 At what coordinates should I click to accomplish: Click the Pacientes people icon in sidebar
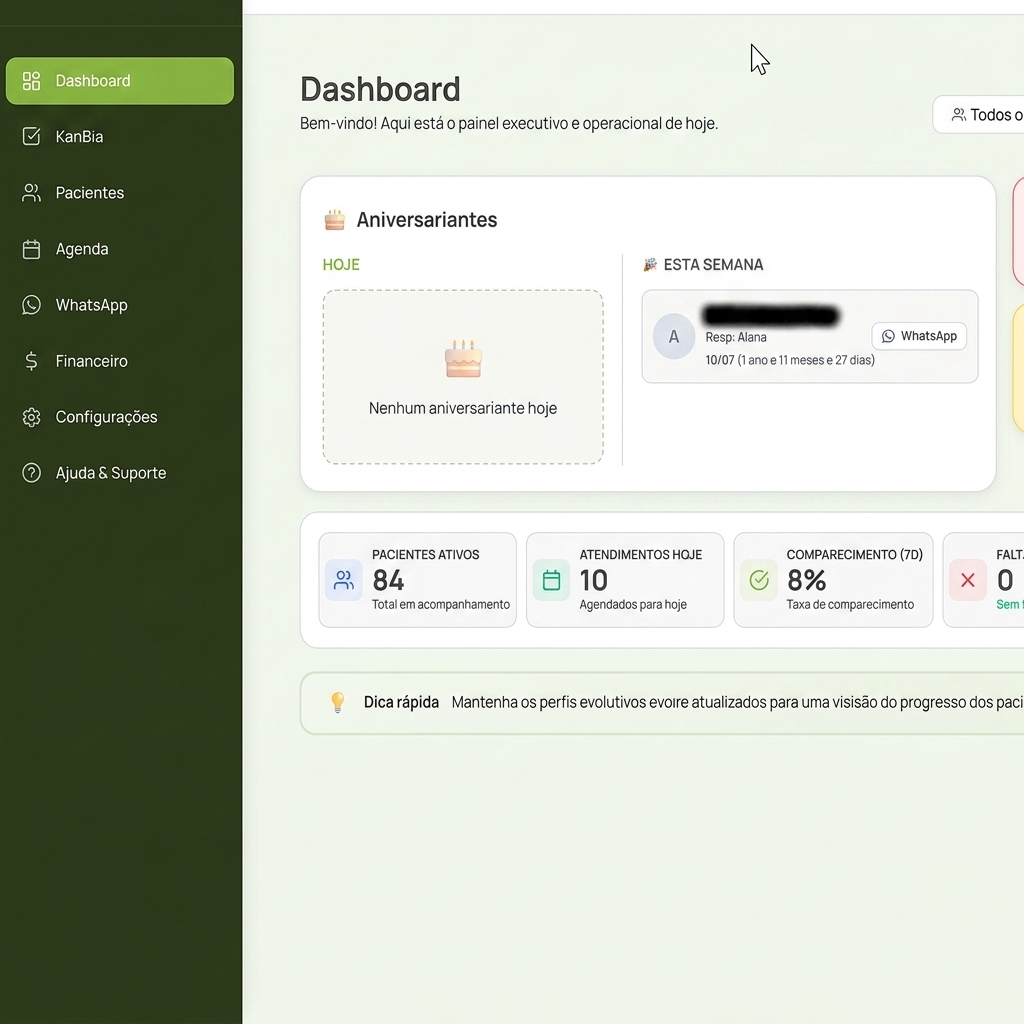(x=31, y=193)
